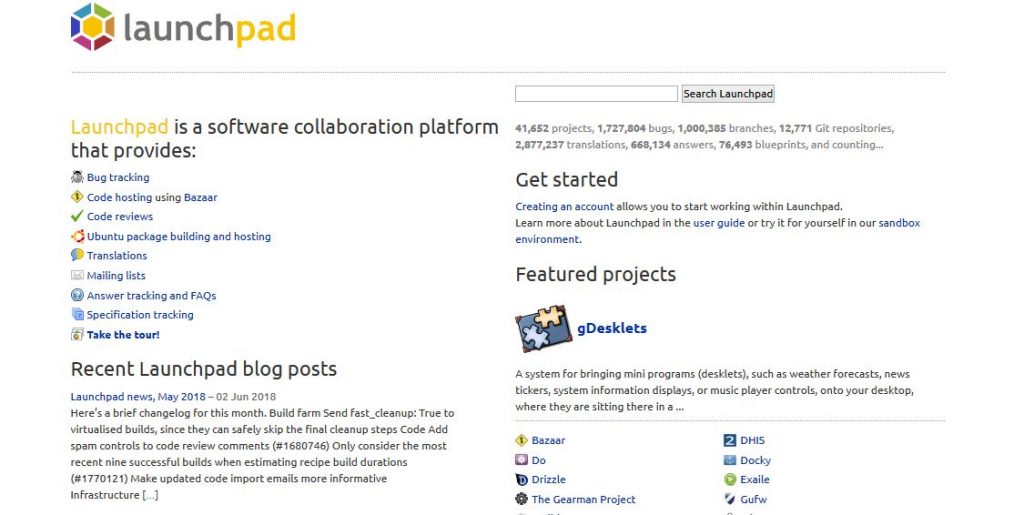Click the DHIS project icon
This screenshot has height=515, width=1024.
(x=730, y=441)
